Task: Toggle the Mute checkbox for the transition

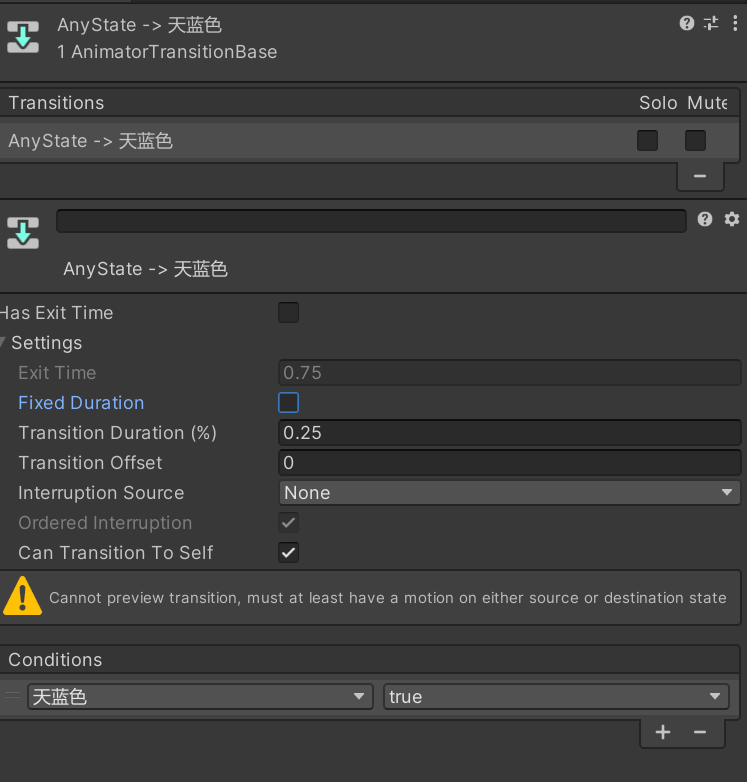Action: coord(695,141)
